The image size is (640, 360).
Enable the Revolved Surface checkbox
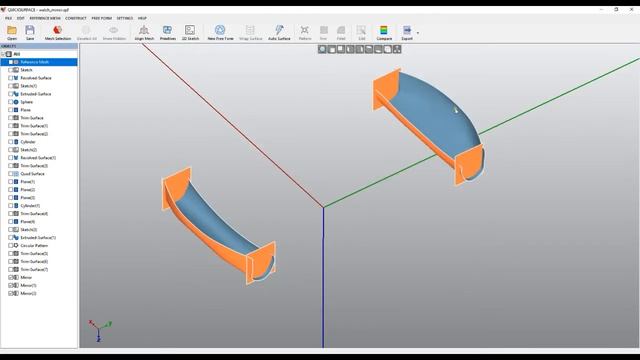pyautogui.click(x=11, y=78)
